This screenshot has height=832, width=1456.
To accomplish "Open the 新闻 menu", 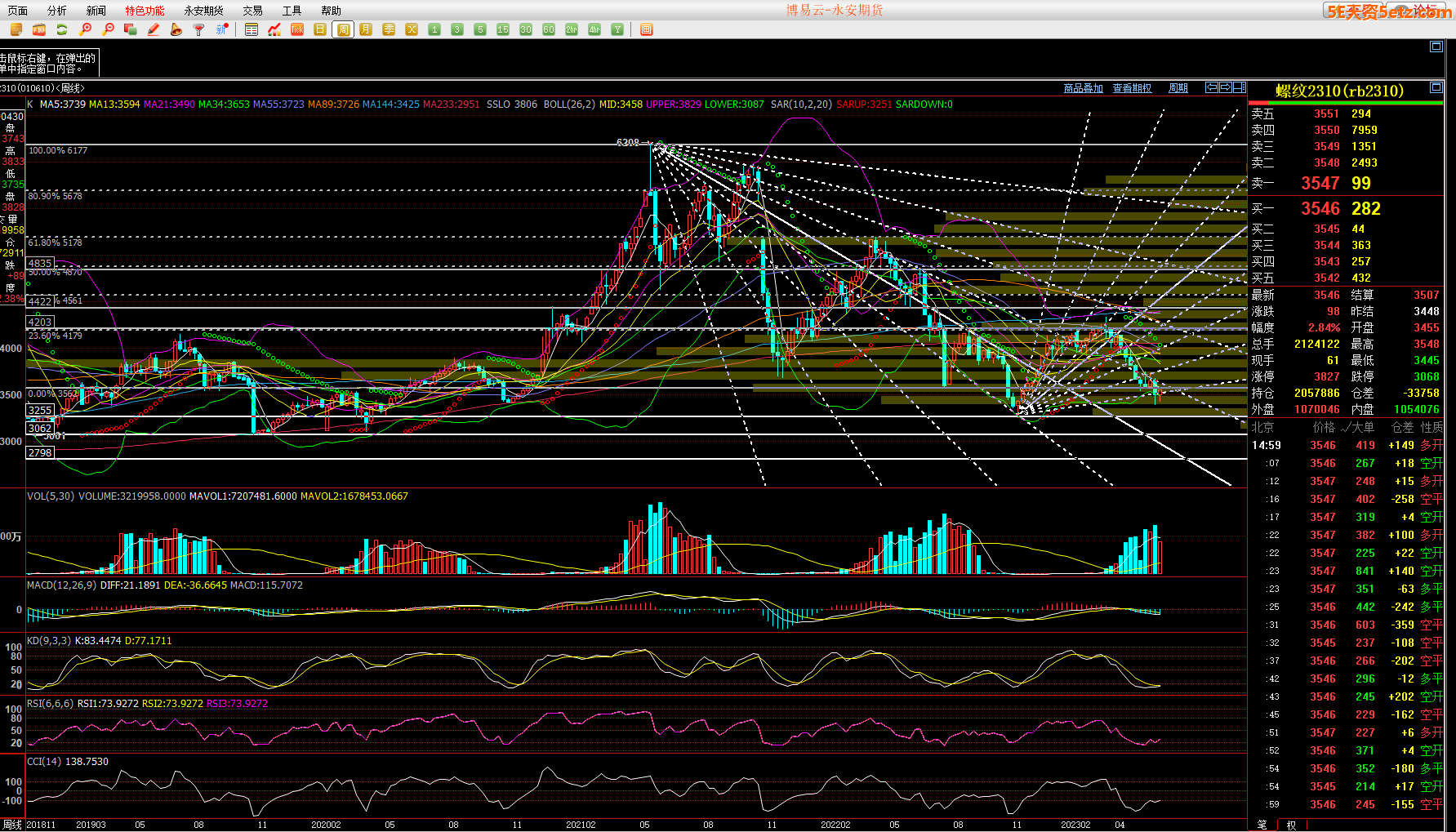I will point(96,11).
